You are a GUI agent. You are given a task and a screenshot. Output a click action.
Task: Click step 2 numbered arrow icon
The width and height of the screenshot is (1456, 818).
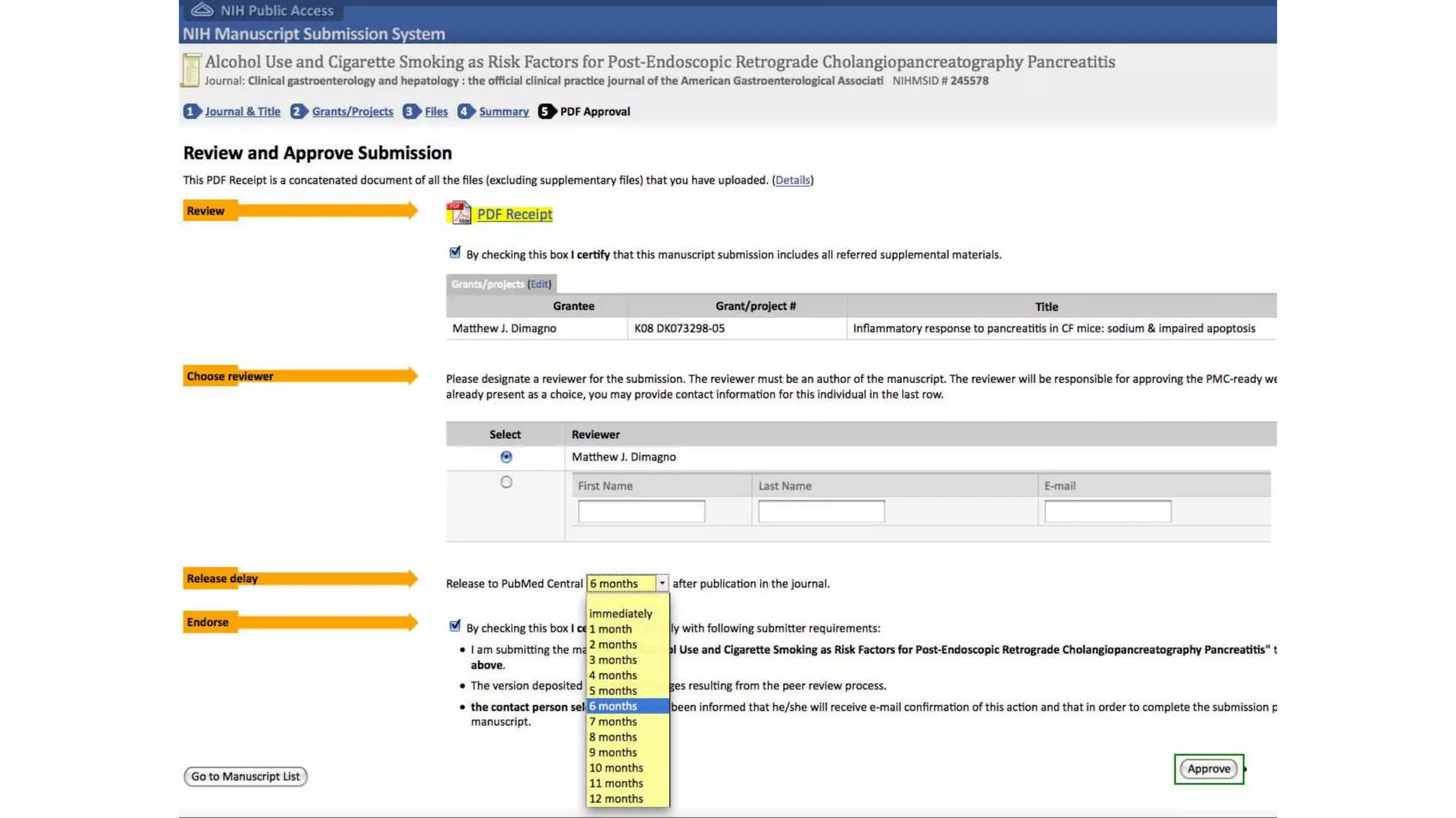[x=298, y=112]
